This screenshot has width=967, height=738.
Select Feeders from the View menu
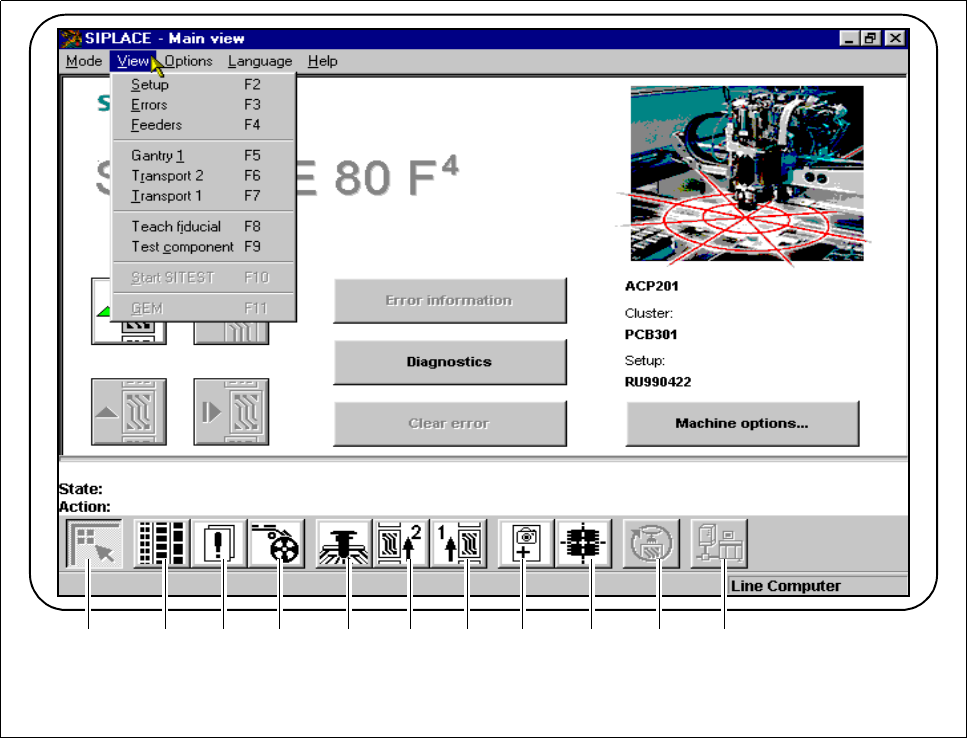156,125
